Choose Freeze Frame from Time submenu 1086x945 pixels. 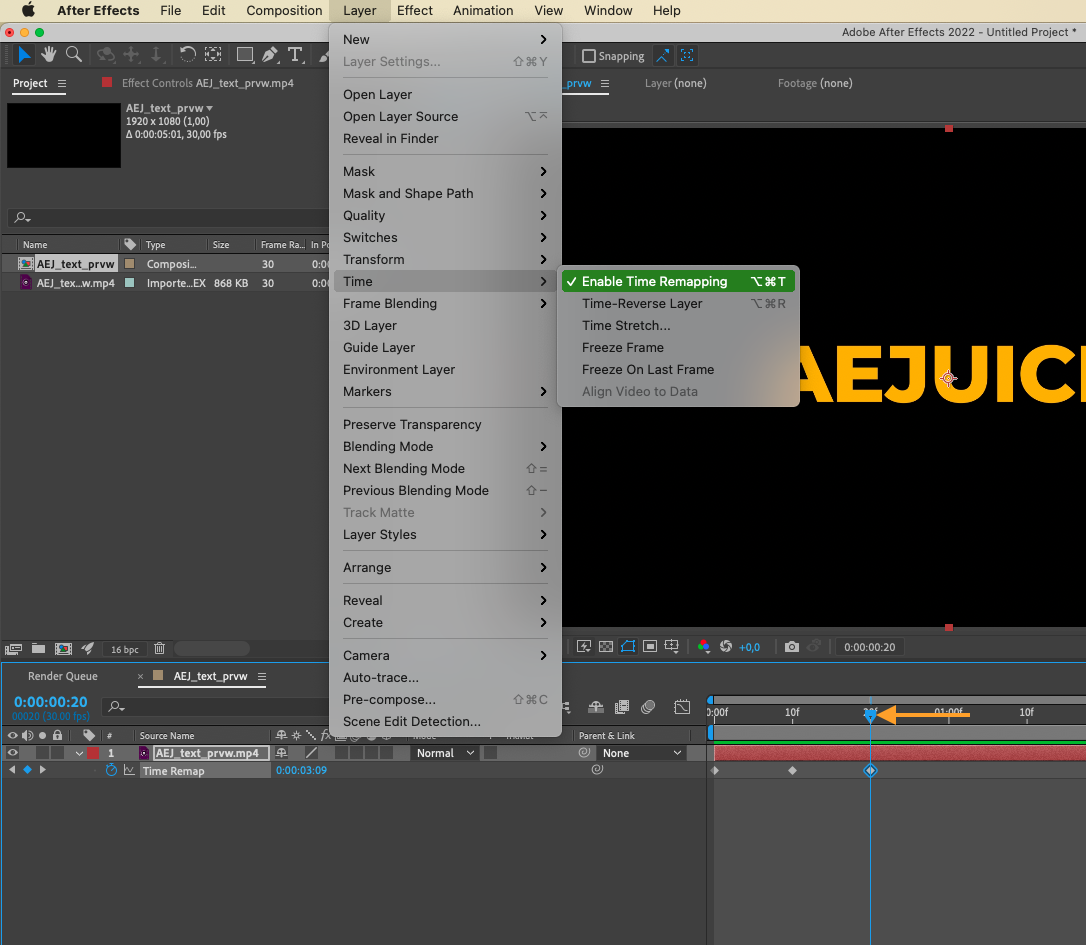click(623, 348)
